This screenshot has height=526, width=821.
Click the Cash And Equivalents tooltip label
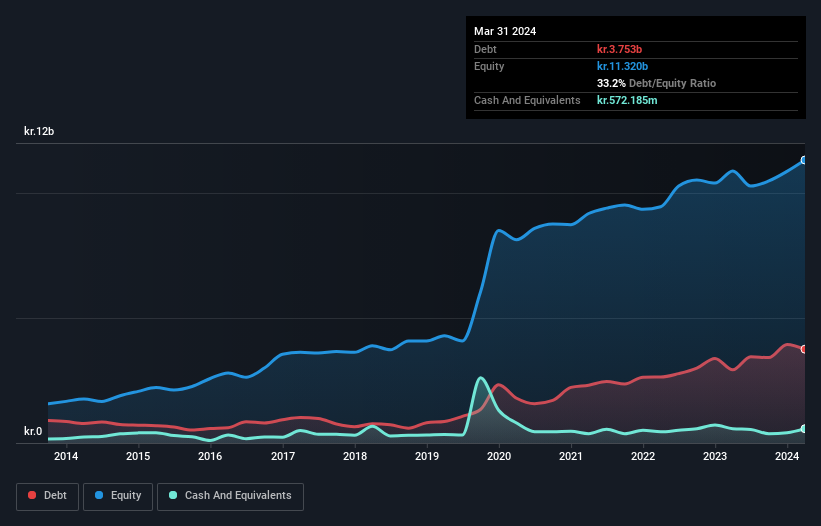click(527, 100)
